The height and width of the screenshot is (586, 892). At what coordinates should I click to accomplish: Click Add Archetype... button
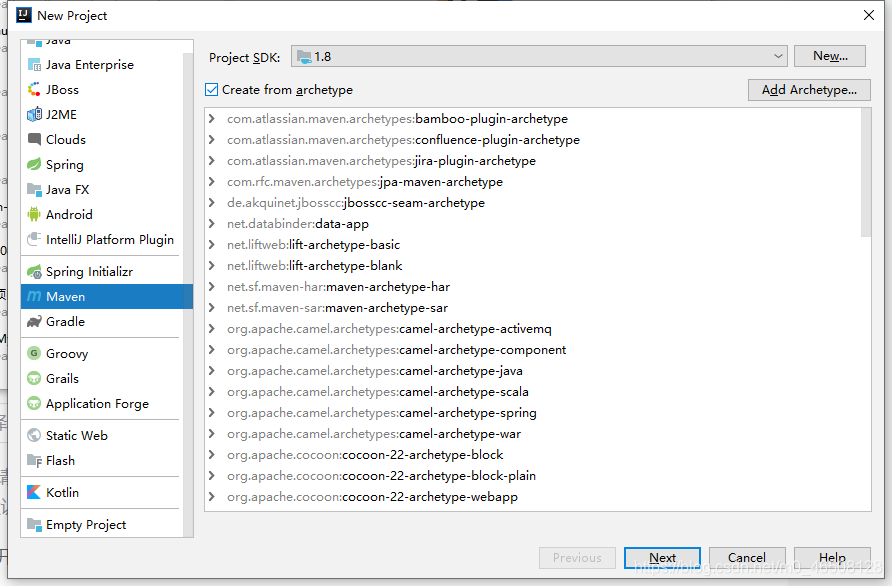point(809,90)
